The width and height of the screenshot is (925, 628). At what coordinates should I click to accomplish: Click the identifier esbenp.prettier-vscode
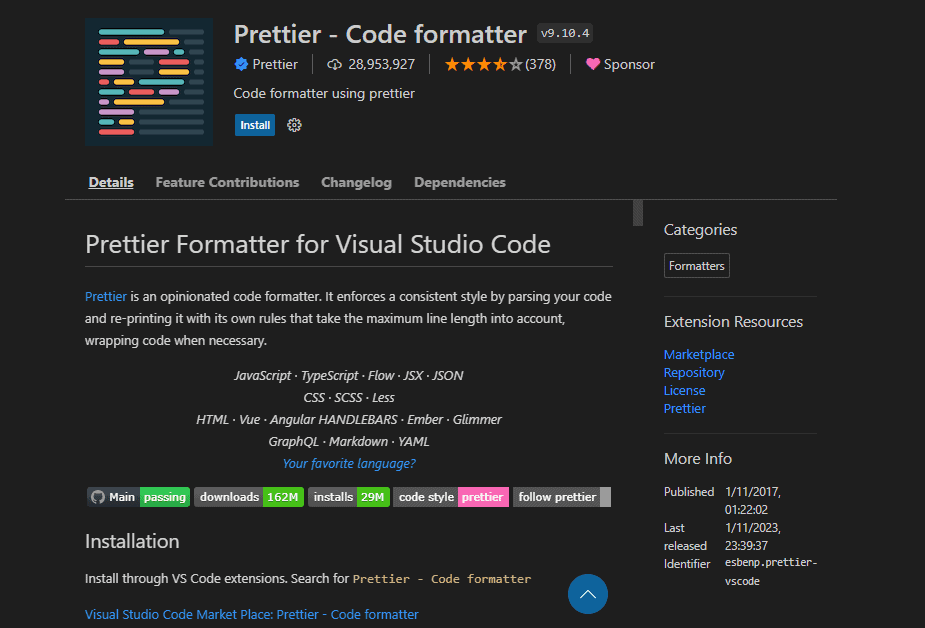pyautogui.click(x=770, y=571)
